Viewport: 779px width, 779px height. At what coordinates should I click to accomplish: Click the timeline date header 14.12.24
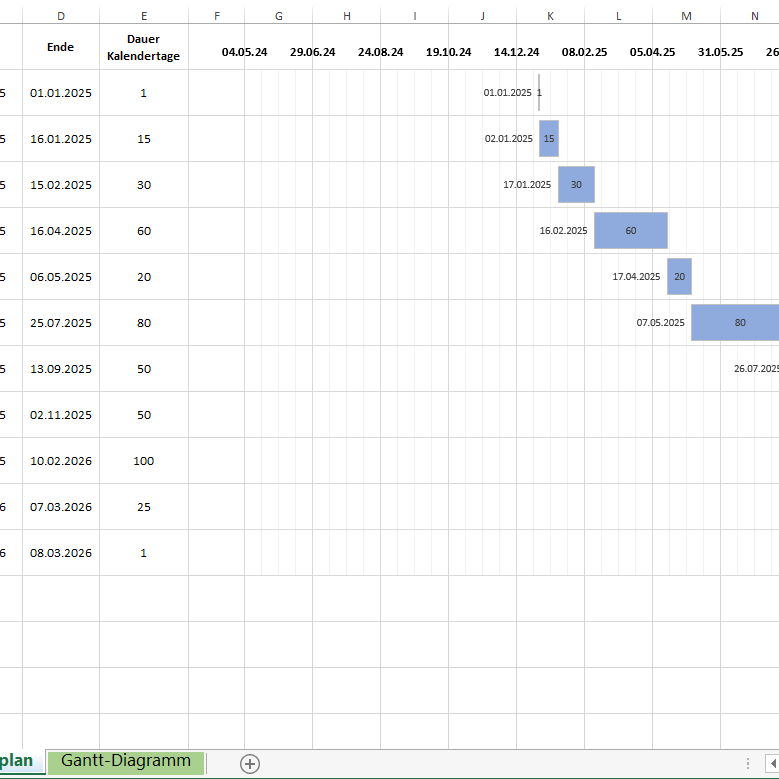coord(516,52)
